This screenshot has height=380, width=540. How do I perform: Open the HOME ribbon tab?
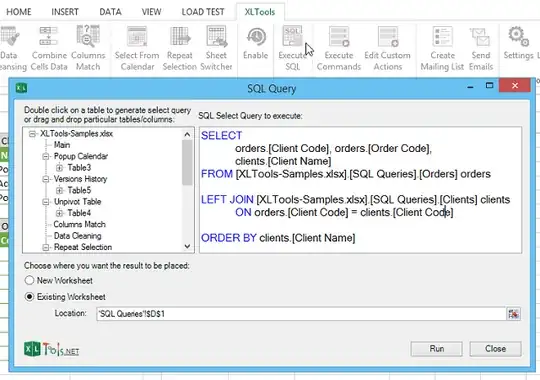[x=19, y=12]
